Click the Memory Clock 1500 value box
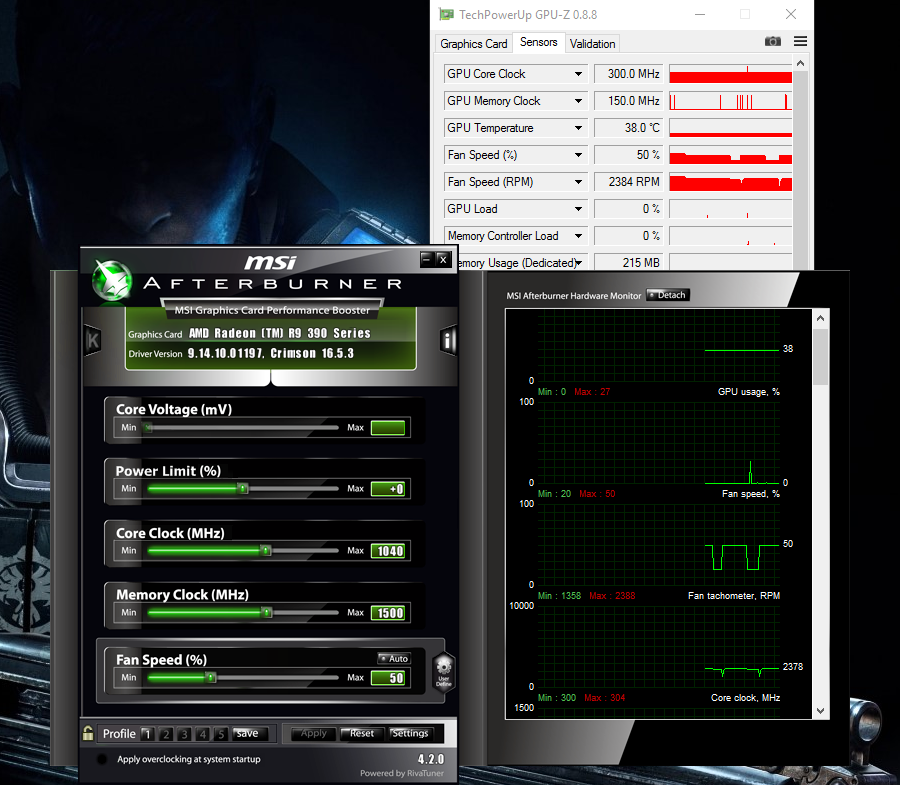Screen dimensions: 900x785 click(388, 612)
